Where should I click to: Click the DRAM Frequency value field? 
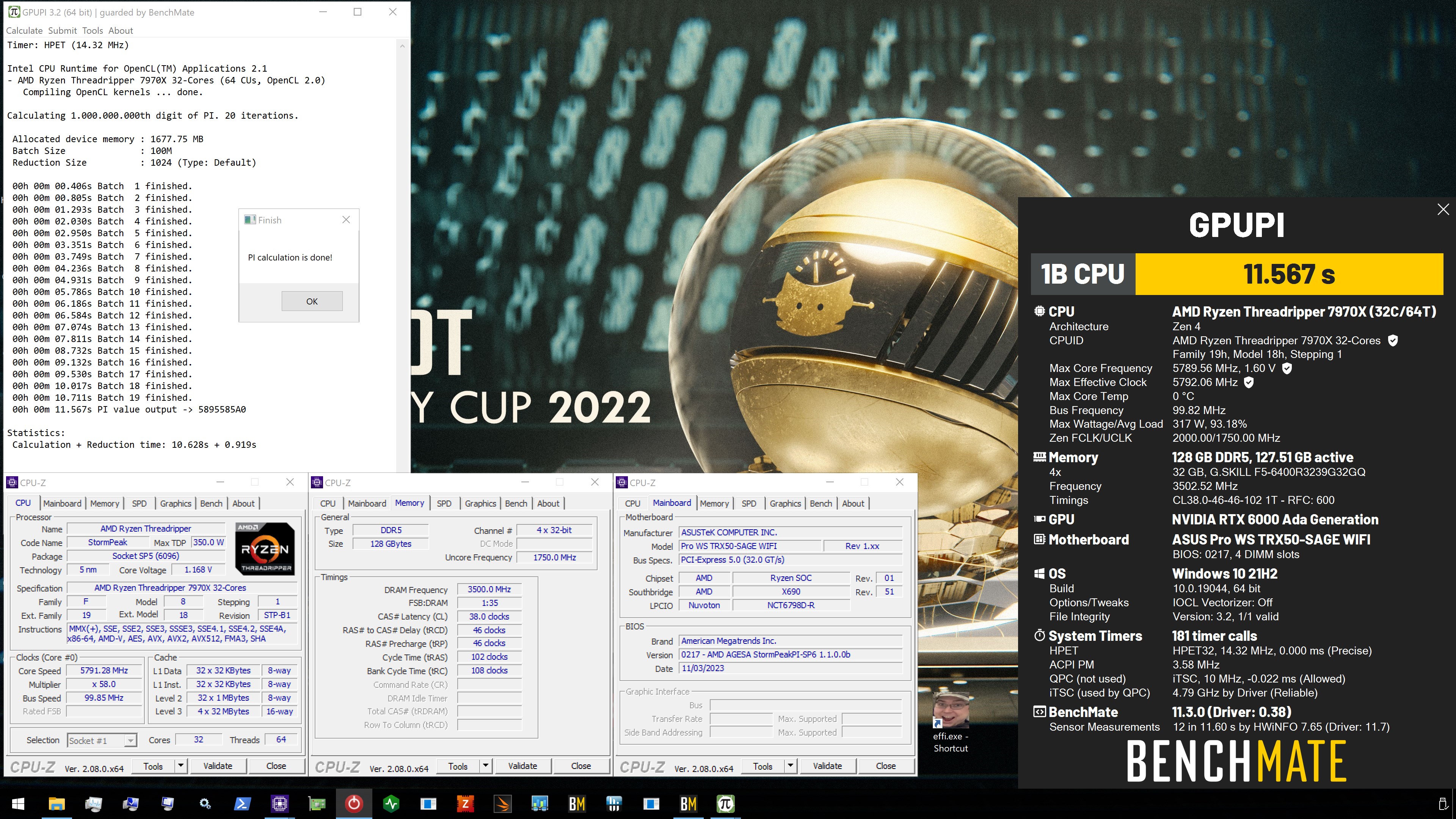[x=490, y=590]
